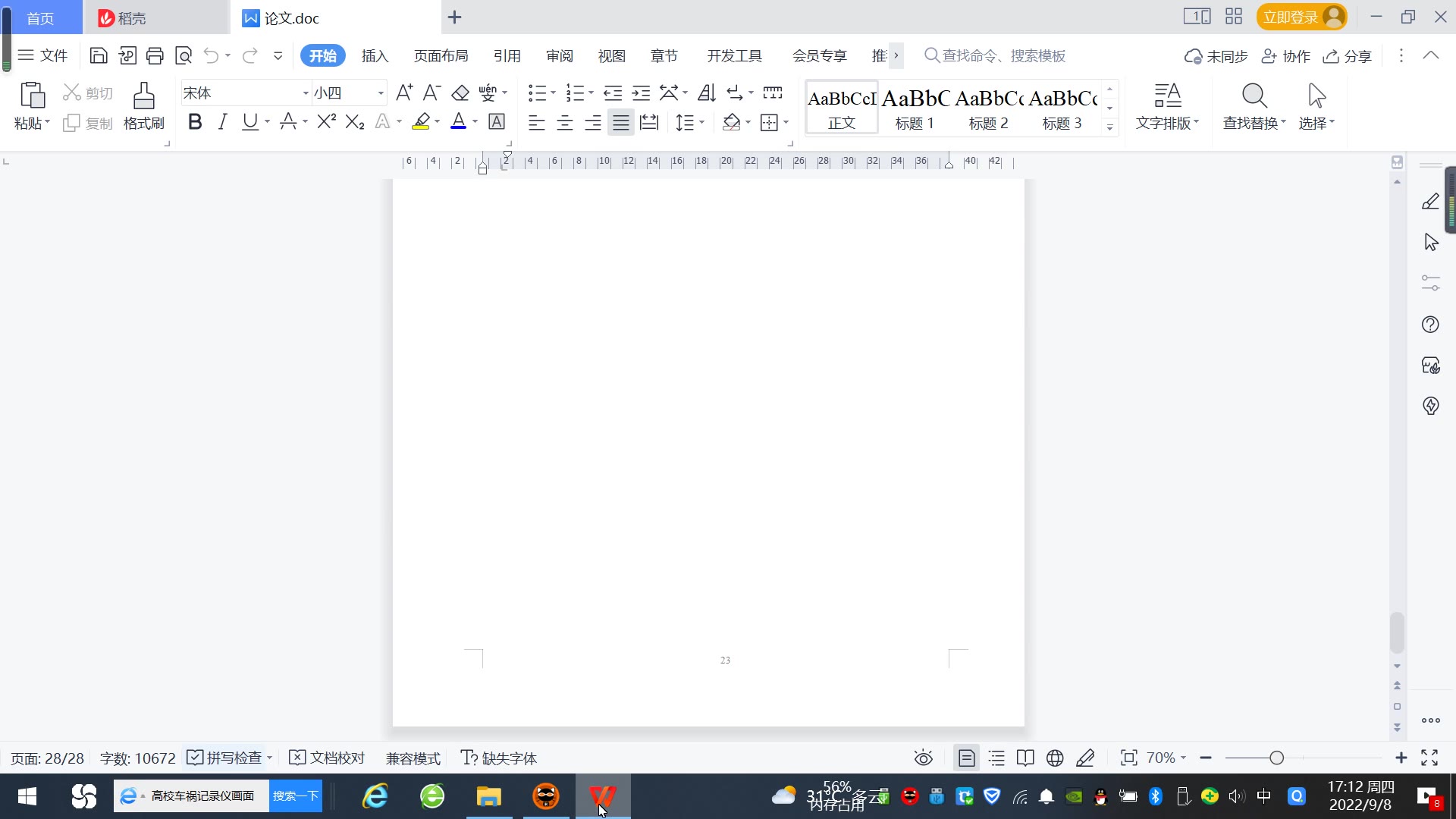This screenshot has width=1456, height=819.
Task: Toggle italic formatting
Action: click(x=222, y=122)
